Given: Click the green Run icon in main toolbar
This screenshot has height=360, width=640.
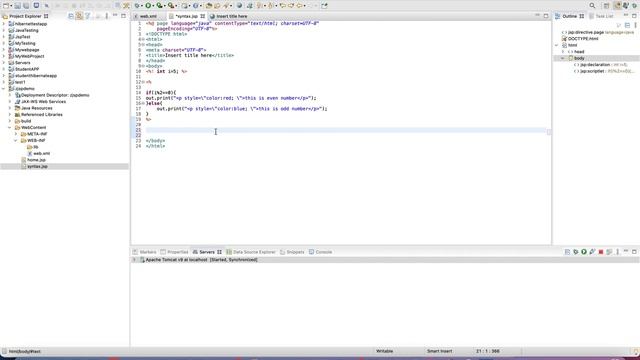Looking at the screenshot, I should (148, 6).
